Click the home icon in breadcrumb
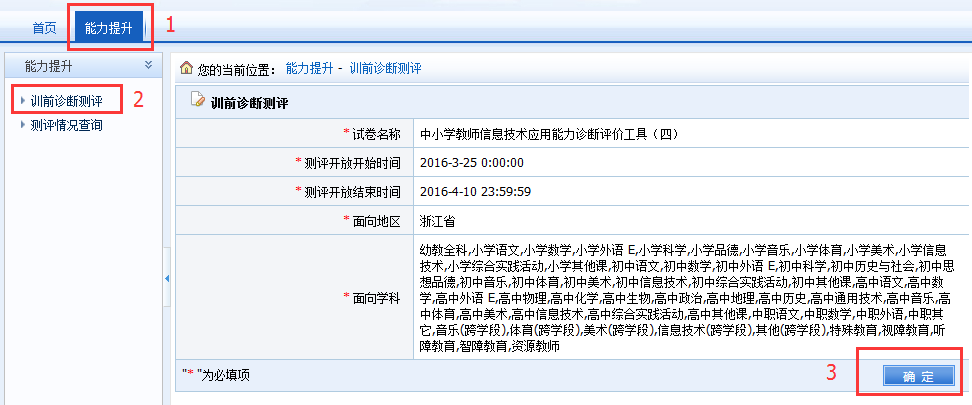This screenshot has height=405, width=972. coord(185,68)
